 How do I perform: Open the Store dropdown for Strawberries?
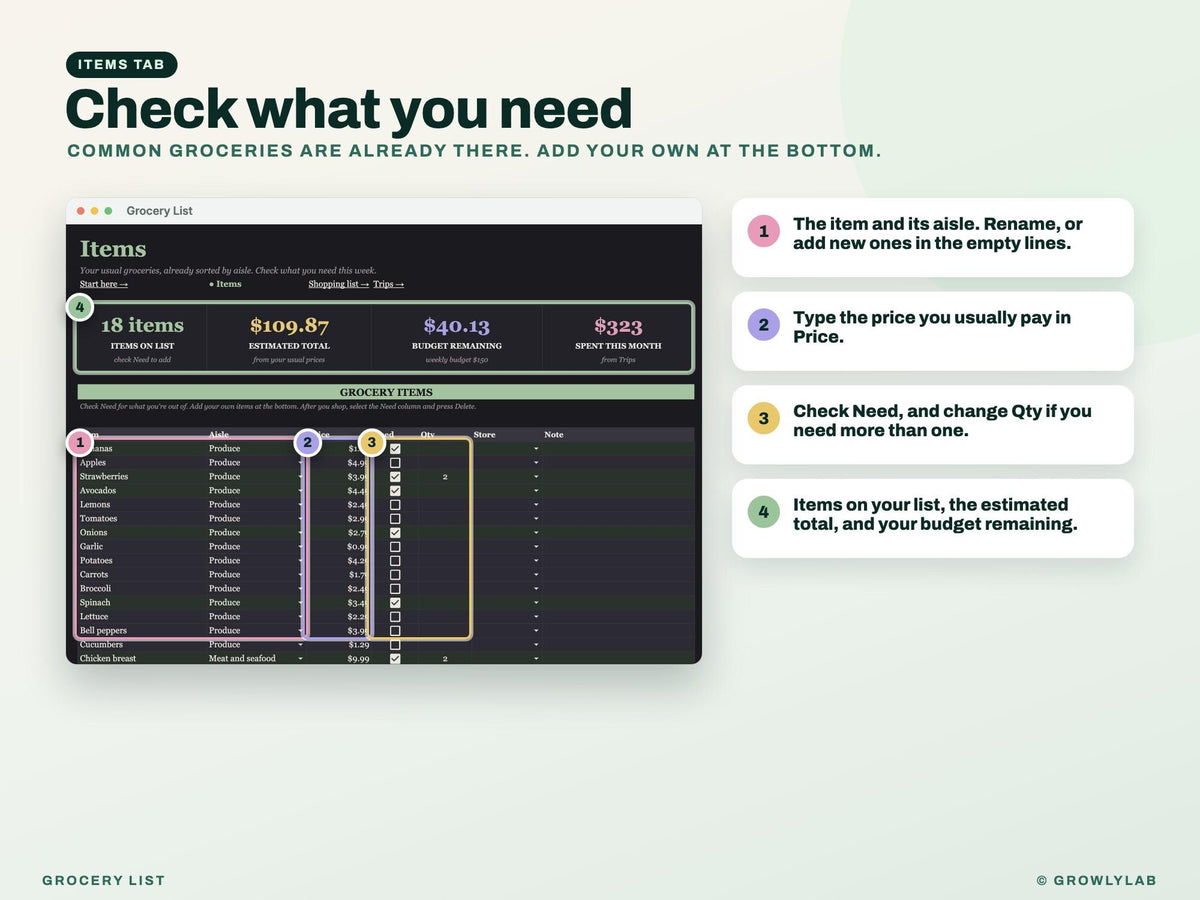(x=536, y=477)
